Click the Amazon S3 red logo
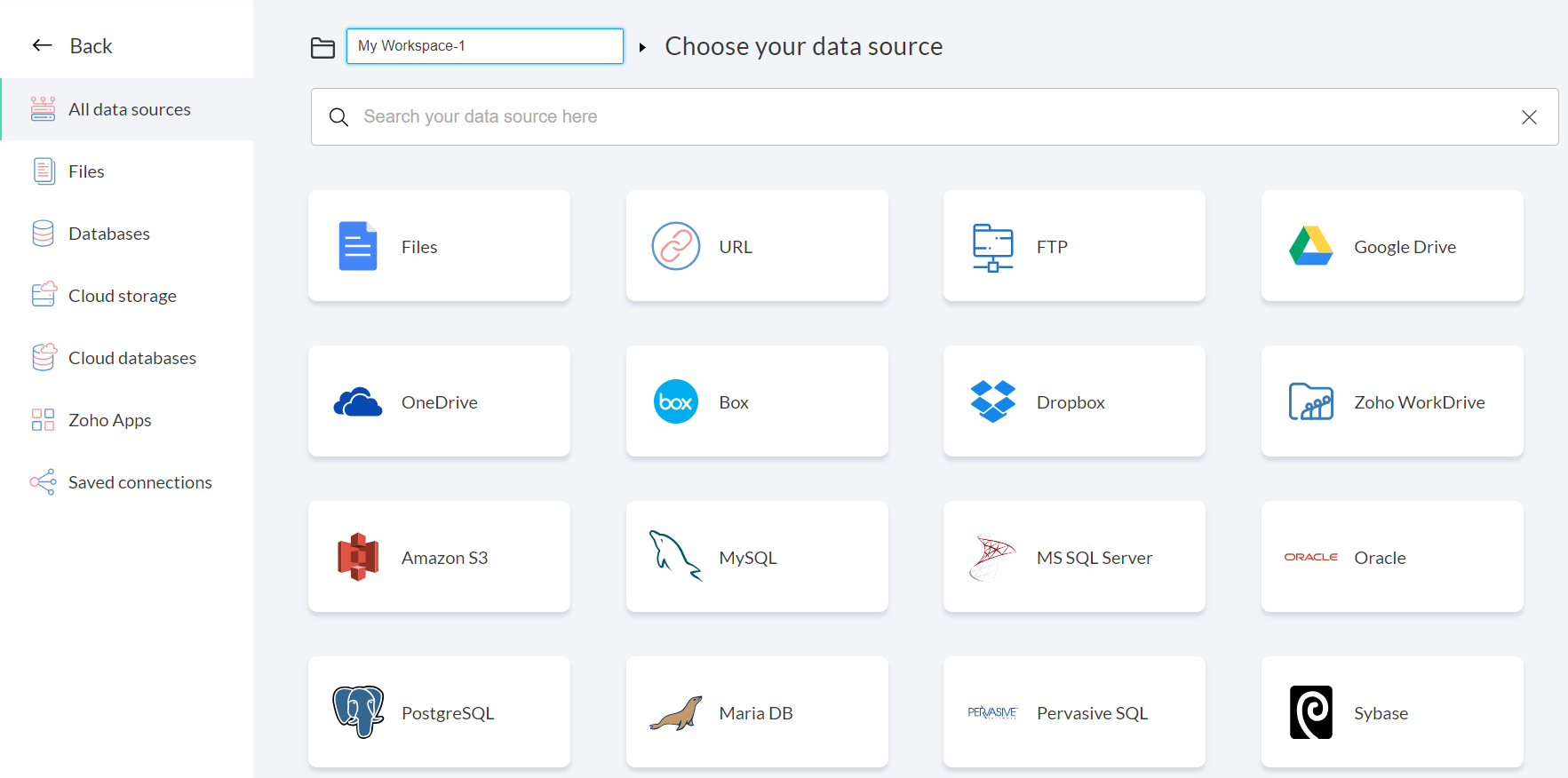The height and width of the screenshot is (778, 1568). [x=358, y=557]
